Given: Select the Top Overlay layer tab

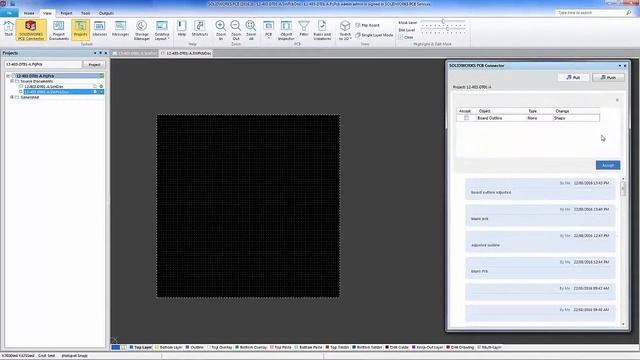Looking at the screenshot, I should click(220, 347).
